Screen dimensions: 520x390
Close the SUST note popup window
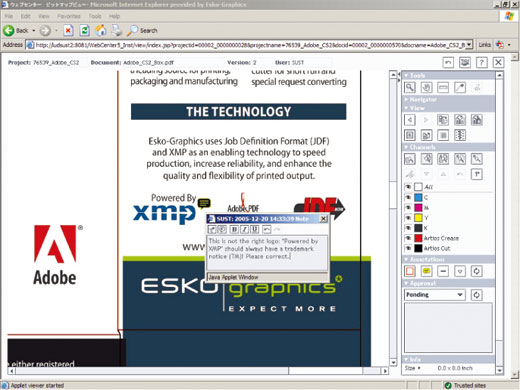(x=323, y=219)
